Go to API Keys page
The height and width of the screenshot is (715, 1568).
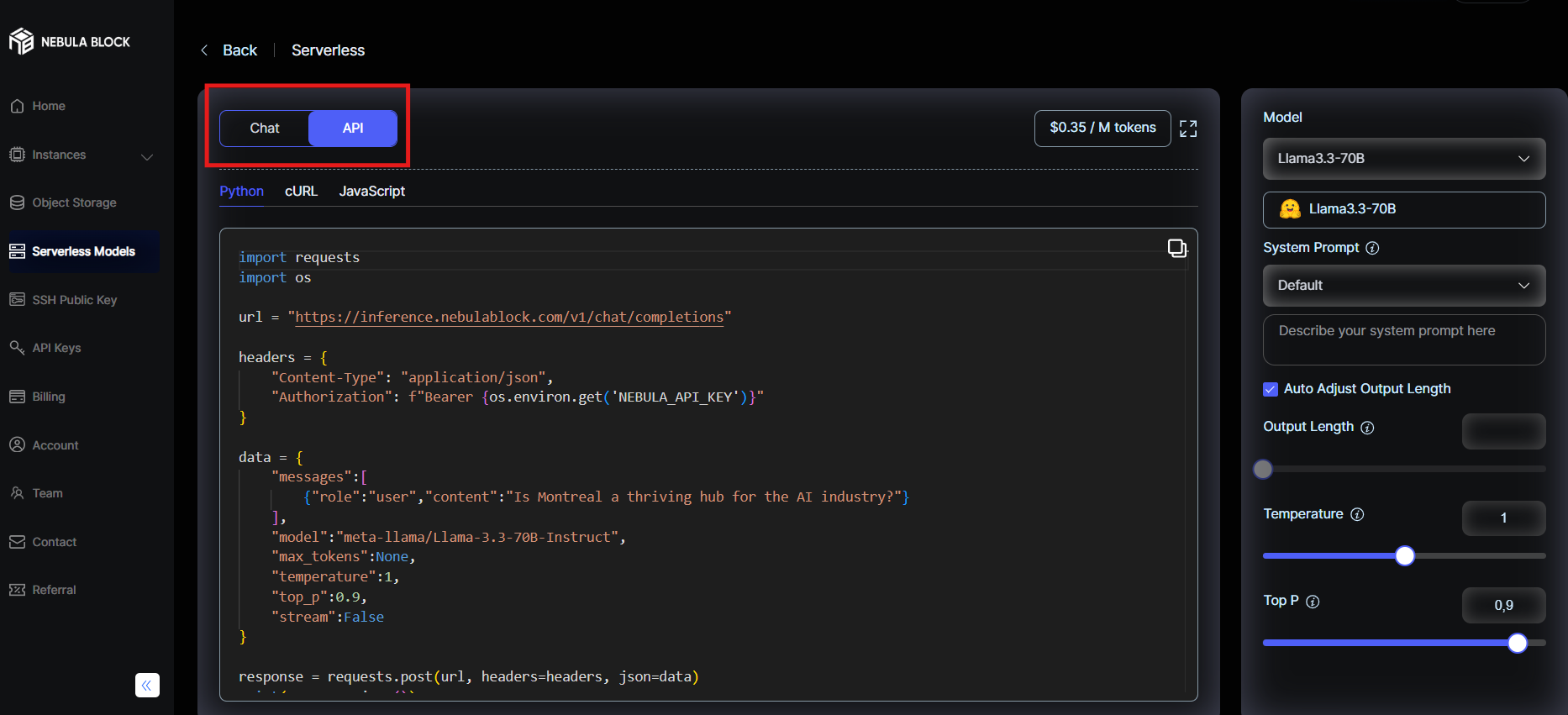coord(56,348)
